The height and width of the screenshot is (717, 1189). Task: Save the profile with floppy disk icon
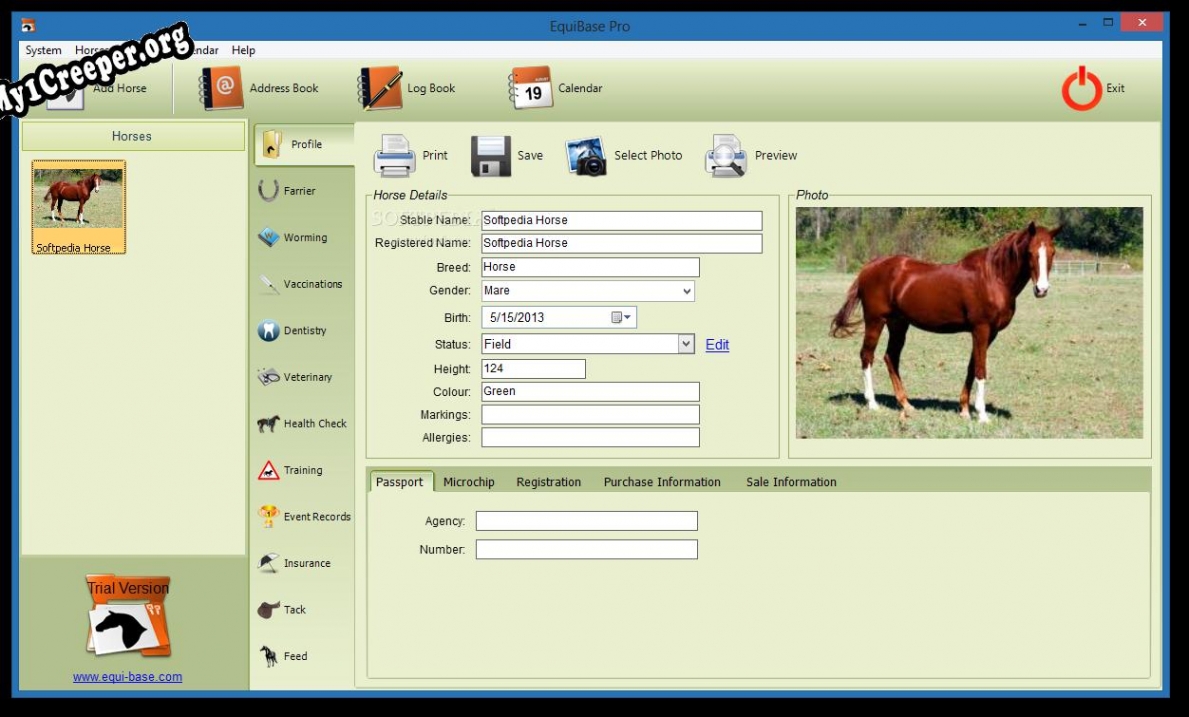point(491,156)
